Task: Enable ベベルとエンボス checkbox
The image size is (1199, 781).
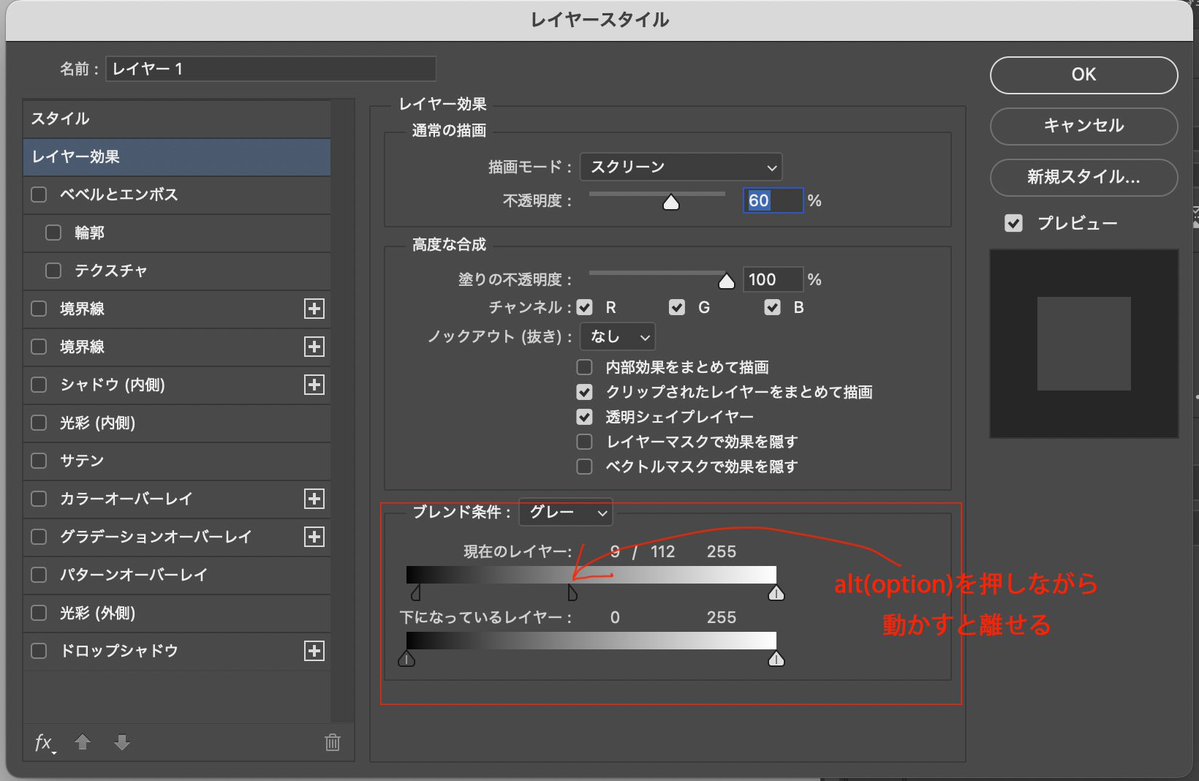Action: click(39, 194)
